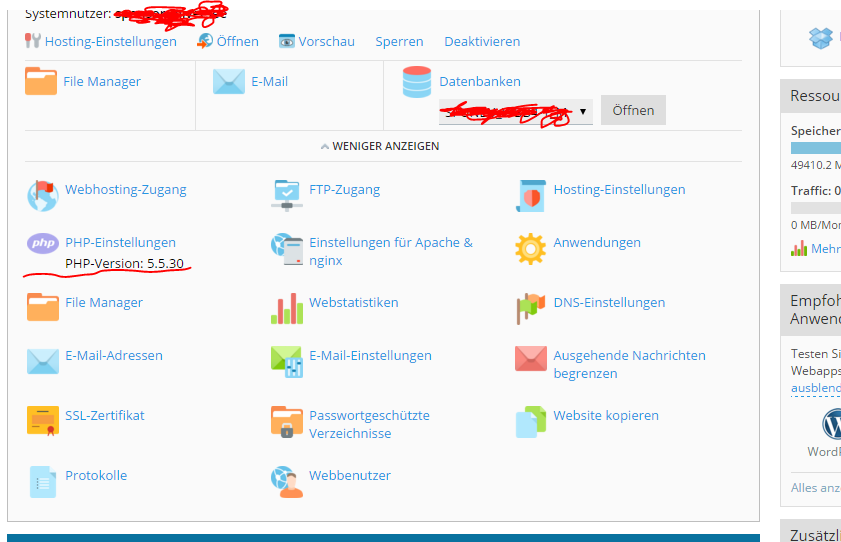Click the Anwendungen gear icon
Screen dimensions: 841x542
[530, 248]
